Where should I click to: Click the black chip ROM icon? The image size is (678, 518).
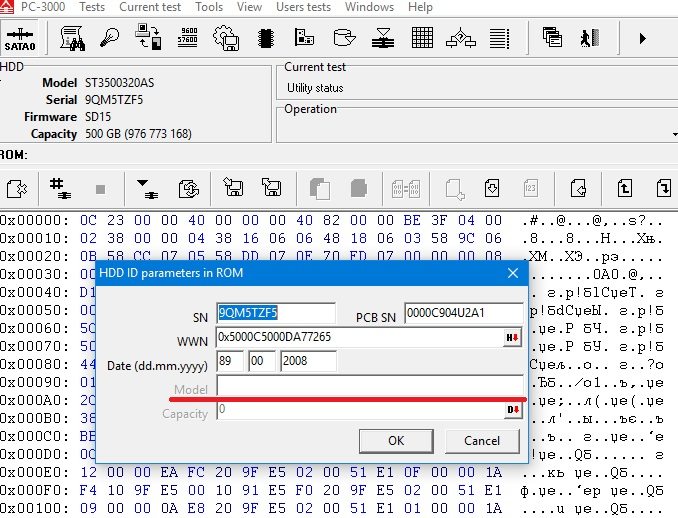click(265, 38)
